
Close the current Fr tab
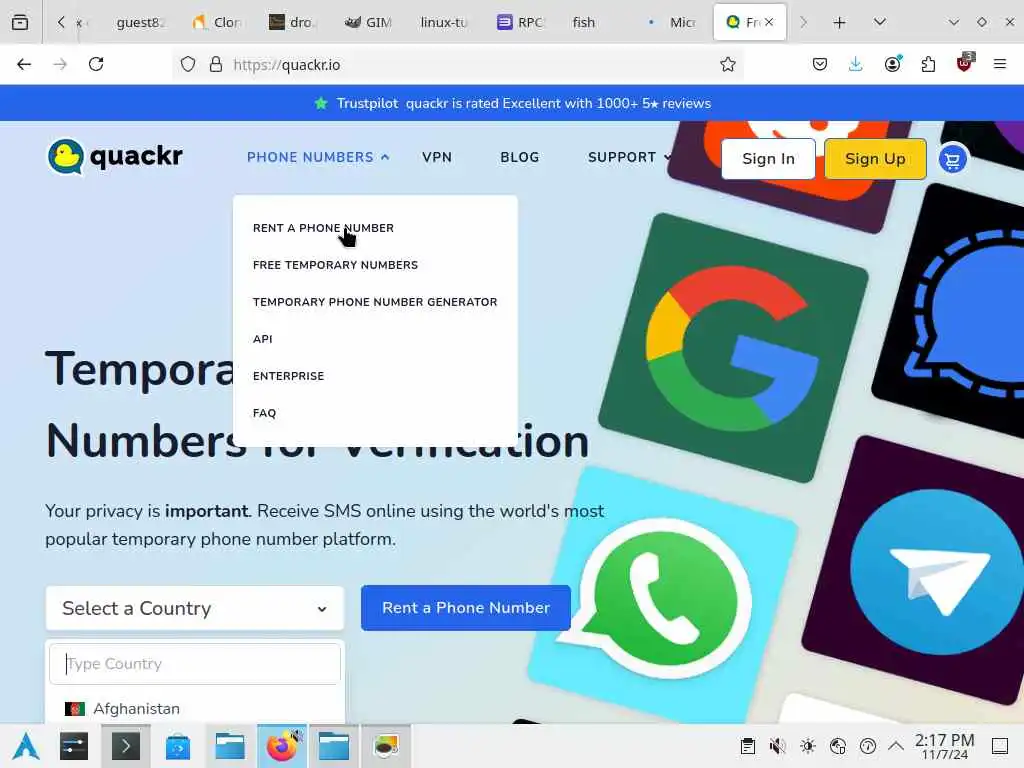tap(769, 22)
